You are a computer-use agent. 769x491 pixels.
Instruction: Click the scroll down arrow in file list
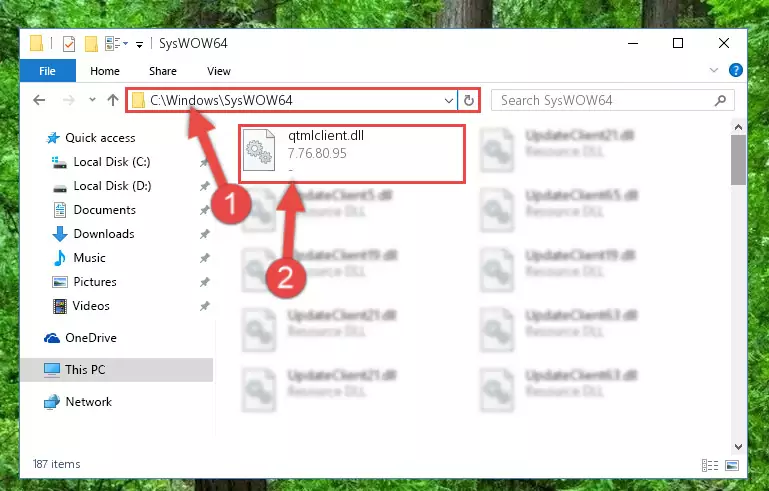click(x=739, y=446)
